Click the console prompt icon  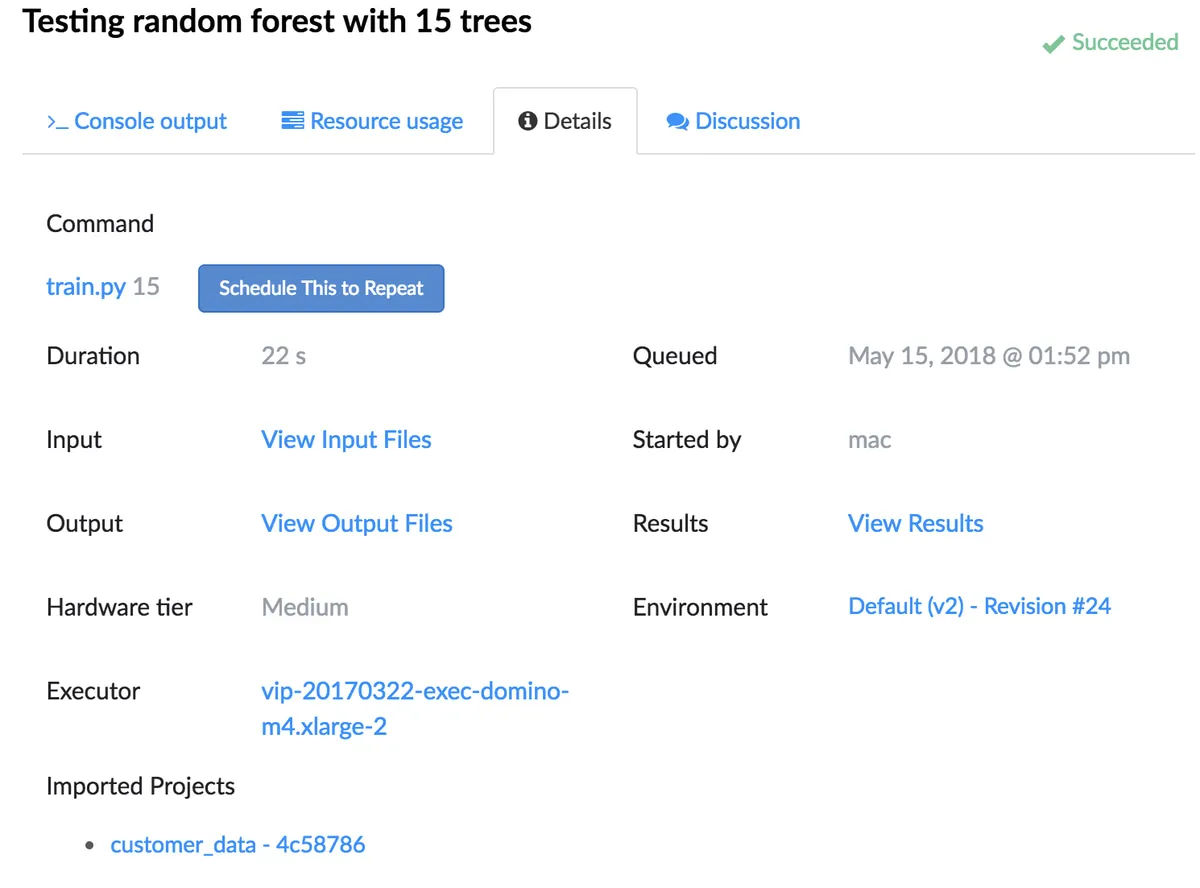click(x=57, y=122)
